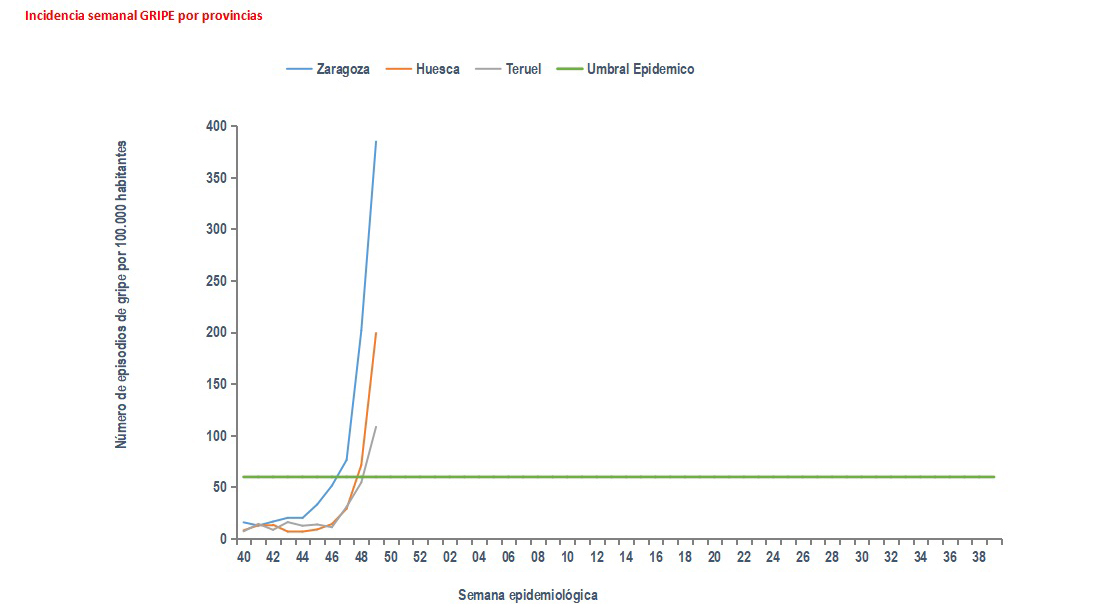Screen dimensions: 1095x615
Task: Click the peak of the blue Zaragoza line
Action: (x=376, y=142)
